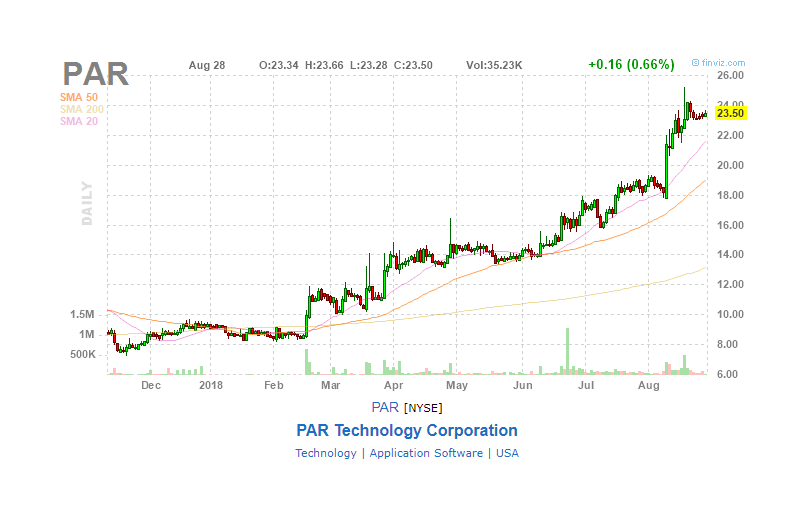Viewport: 801px width, 512px height.
Task: Click the SMA 20 legend label
Action: 79,121
